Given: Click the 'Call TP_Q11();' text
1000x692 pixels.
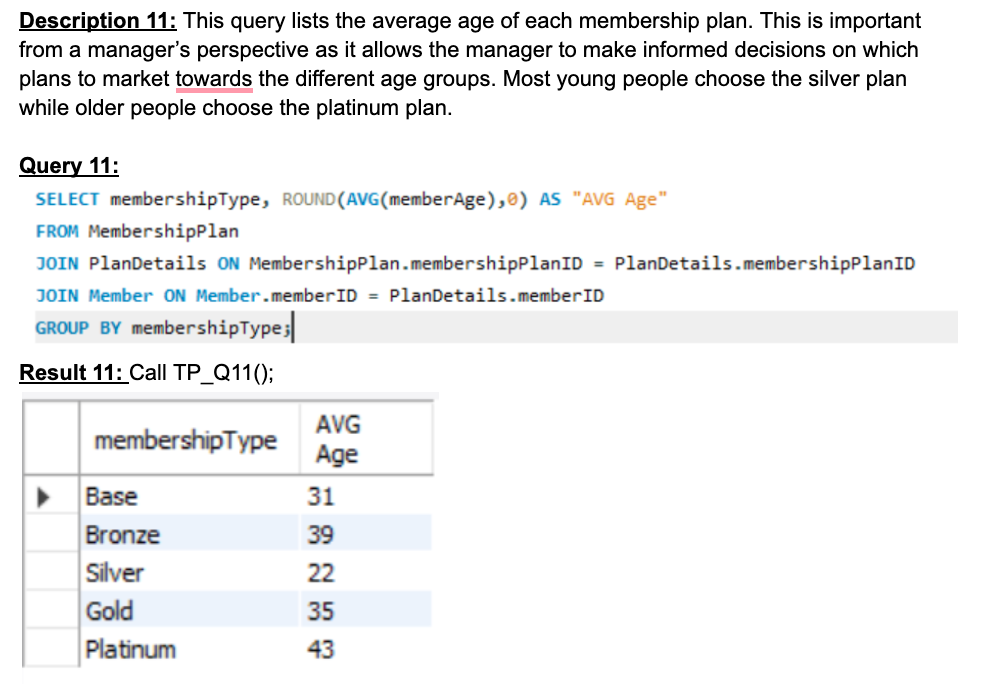Looking at the screenshot, I should [201, 372].
